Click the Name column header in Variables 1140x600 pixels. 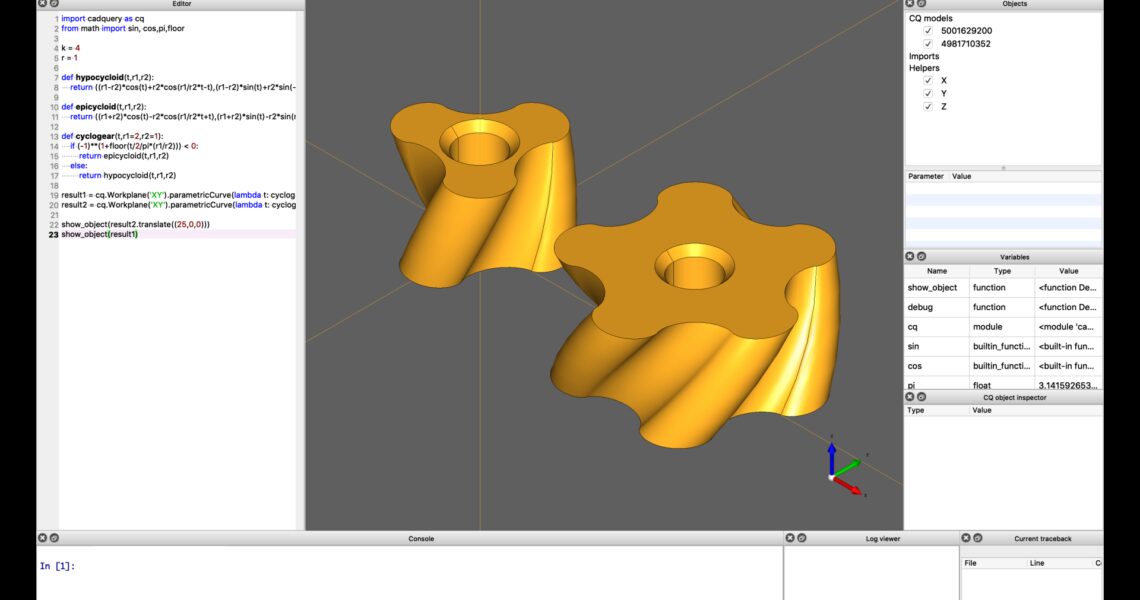click(936, 271)
